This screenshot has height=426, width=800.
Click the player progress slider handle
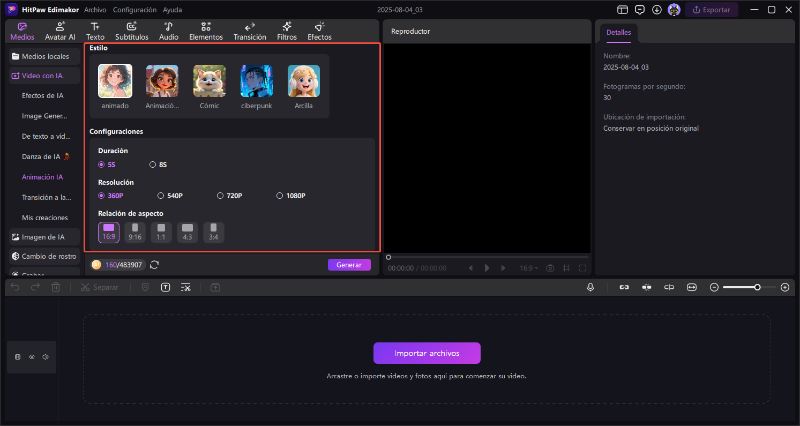pyautogui.click(x=388, y=257)
